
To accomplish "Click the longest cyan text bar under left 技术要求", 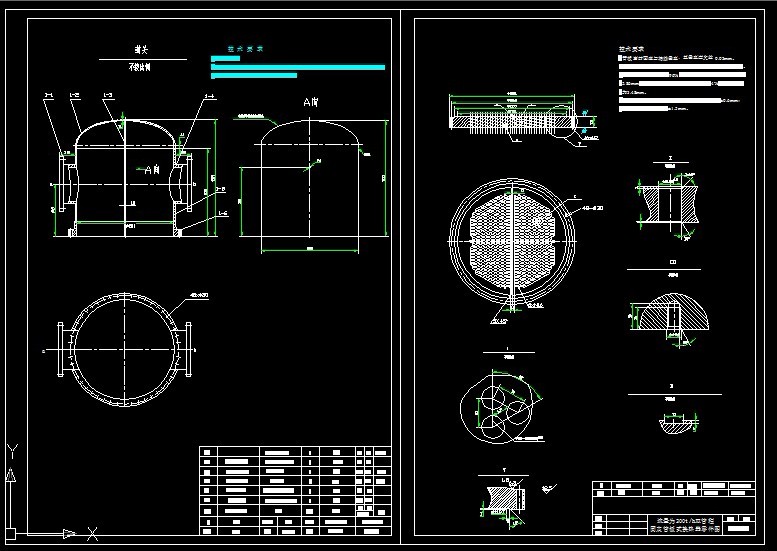I will coord(298,67).
